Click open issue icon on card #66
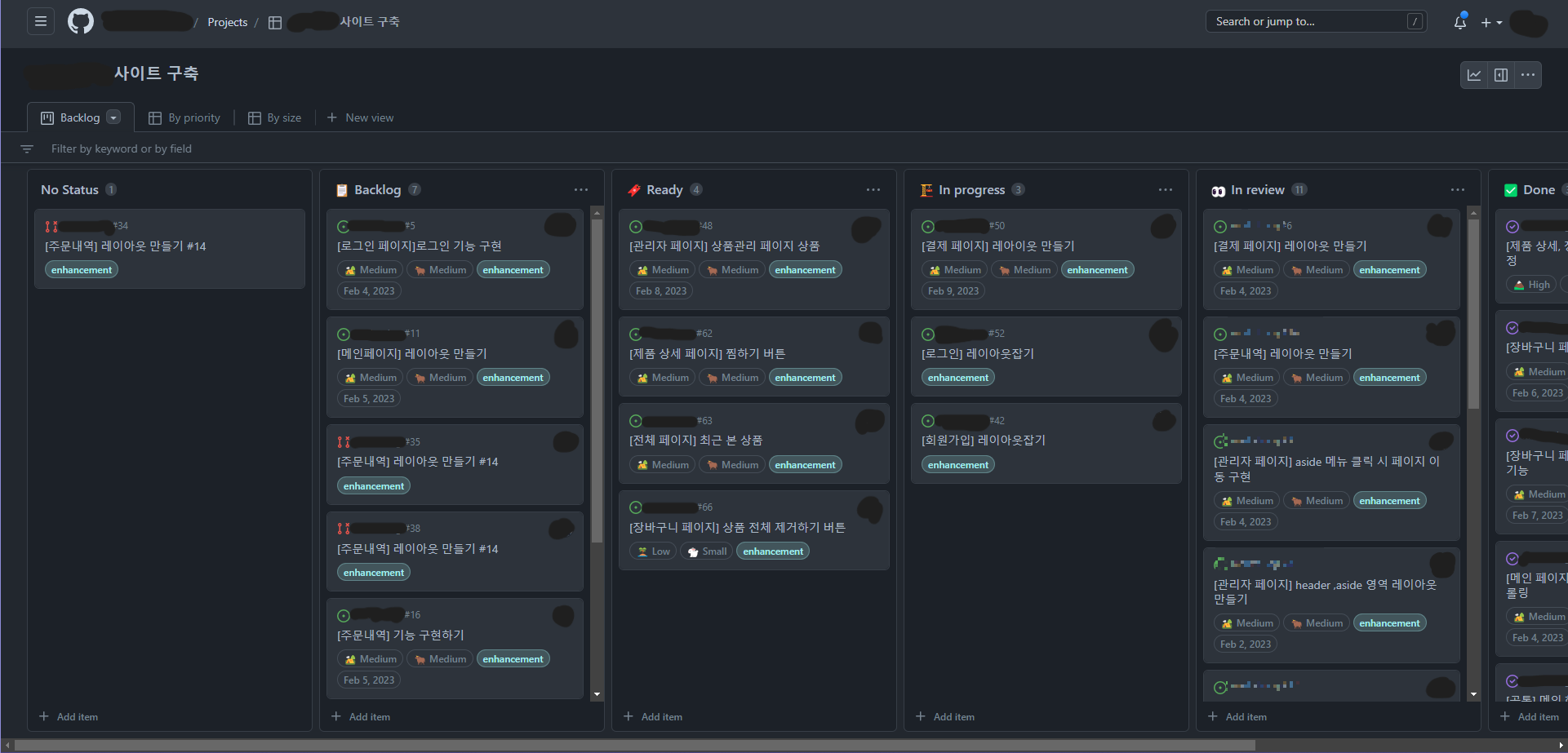Viewport: 1568px width, 753px height. click(636, 507)
